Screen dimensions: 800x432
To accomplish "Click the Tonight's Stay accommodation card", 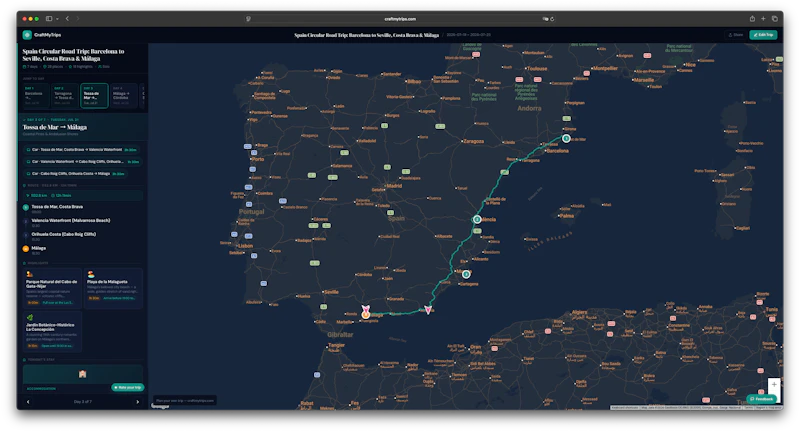I will click(82, 378).
